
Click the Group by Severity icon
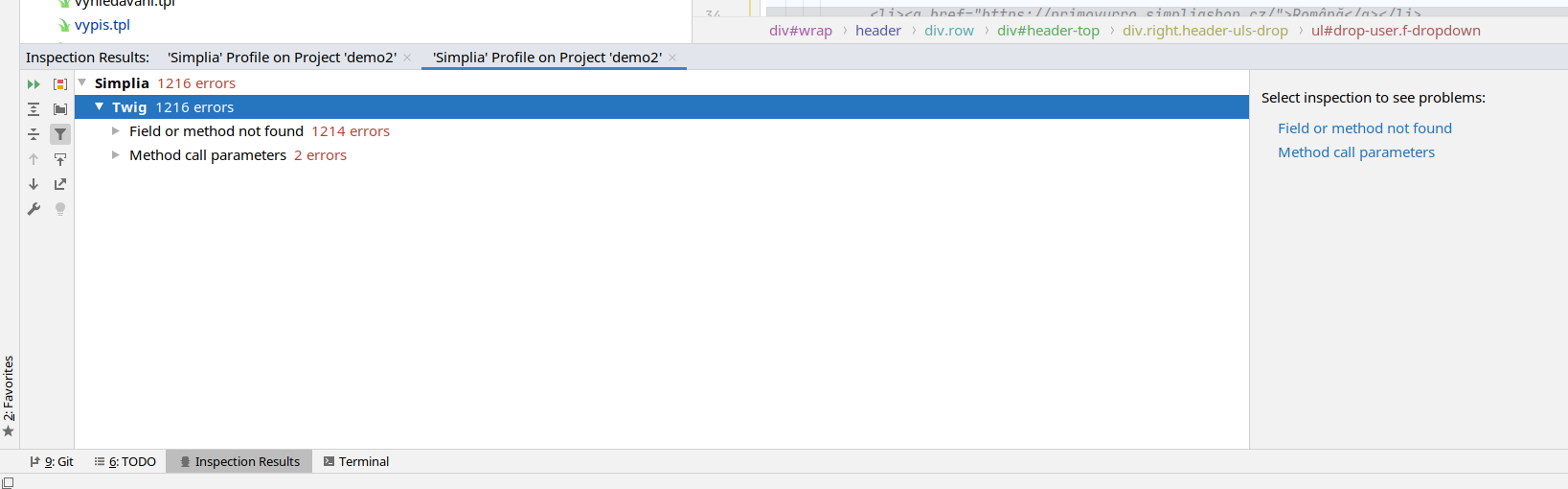point(60,84)
